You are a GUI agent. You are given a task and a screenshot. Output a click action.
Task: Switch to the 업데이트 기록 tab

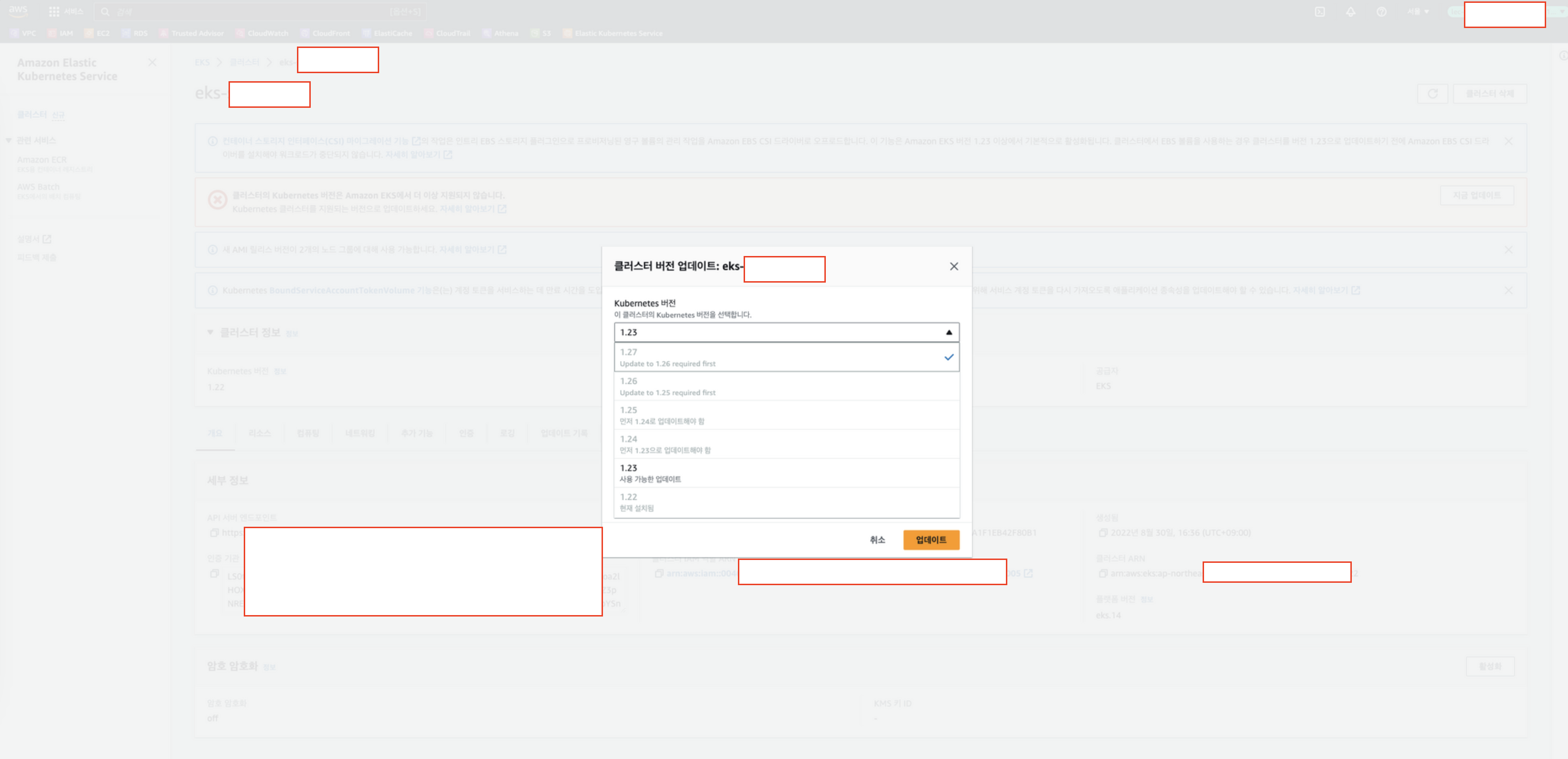click(564, 433)
